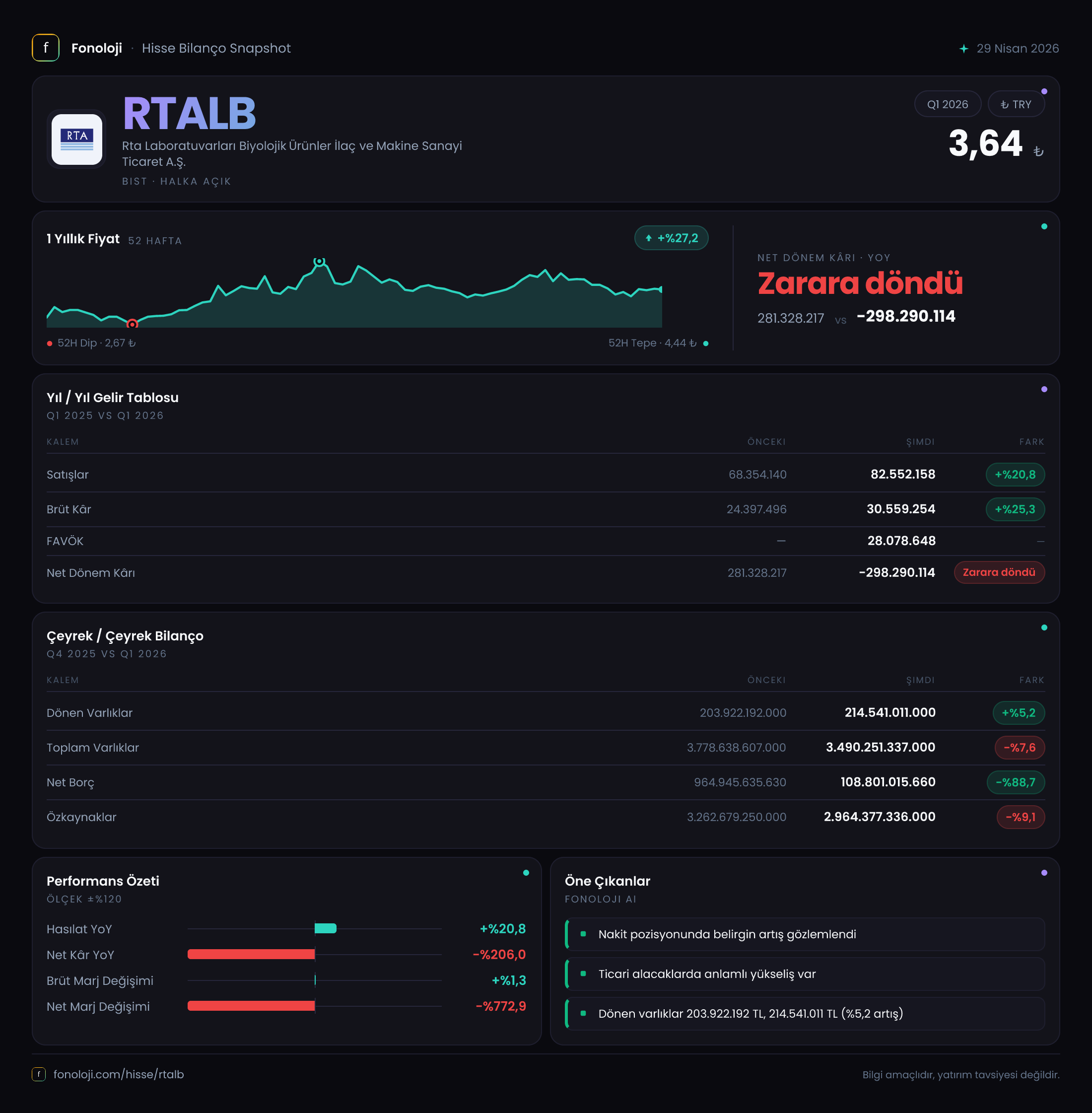Viewport: 1092px width, 1113px height.
Task: Click the RTALB ticker title
Action: tap(189, 114)
